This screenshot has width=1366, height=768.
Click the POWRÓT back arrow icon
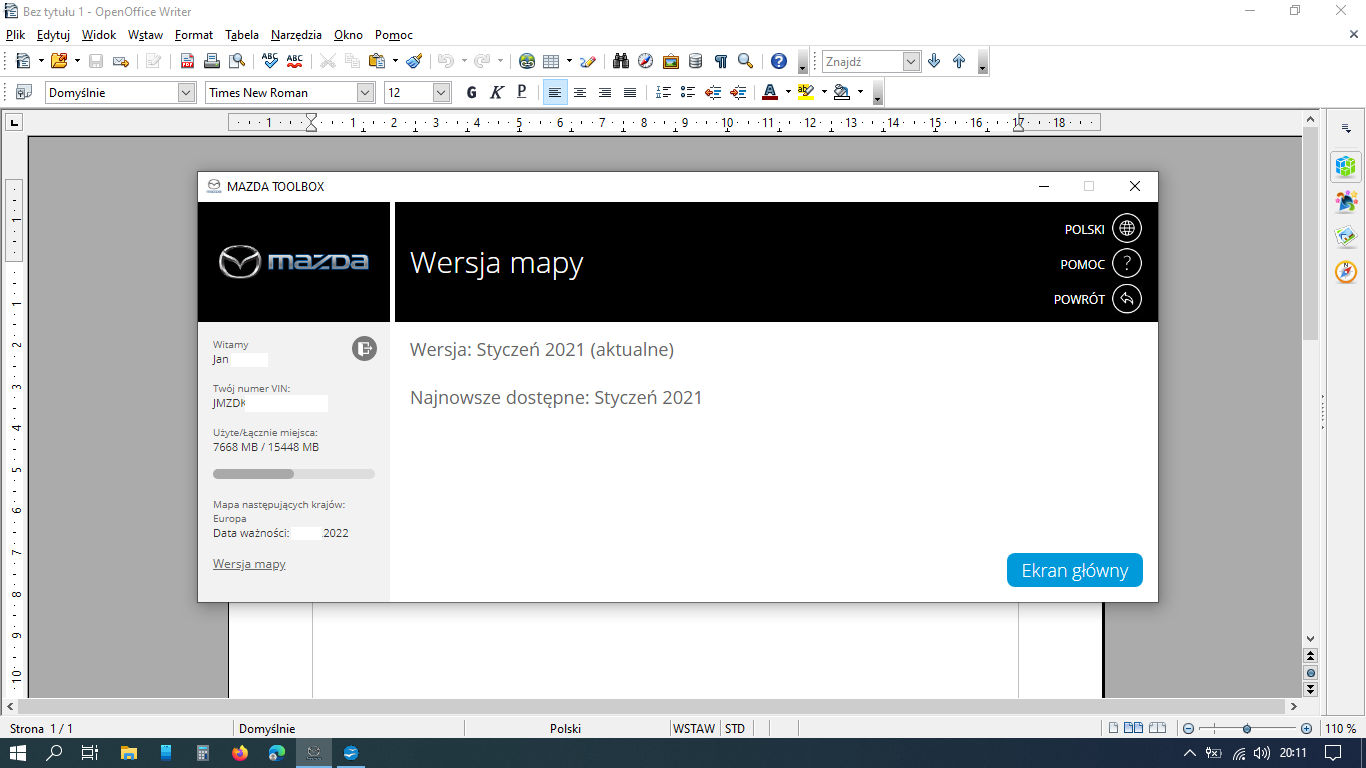pos(1127,299)
